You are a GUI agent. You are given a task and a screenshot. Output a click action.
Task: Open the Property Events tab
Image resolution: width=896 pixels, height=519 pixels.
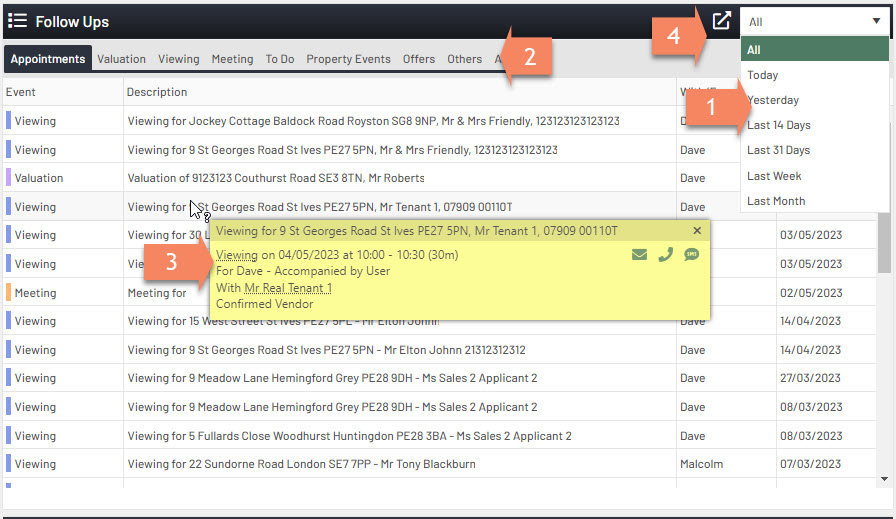(348, 59)
